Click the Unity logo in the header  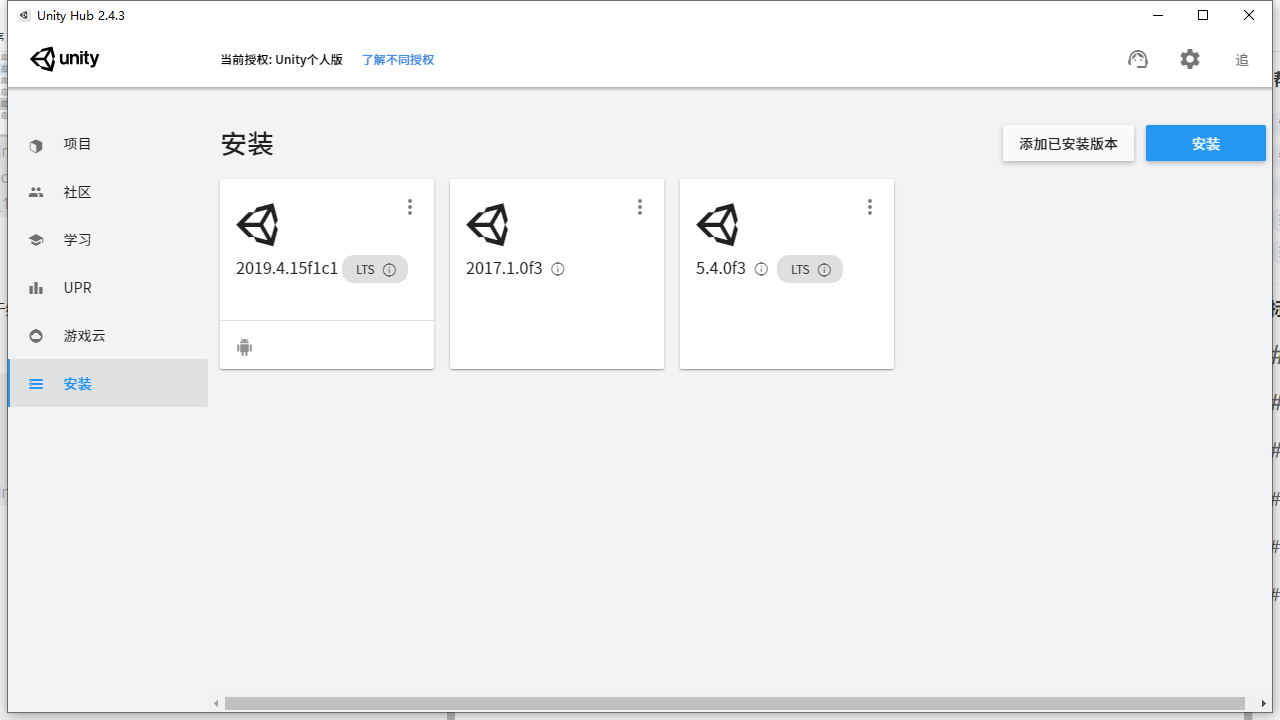click(64, 59)
